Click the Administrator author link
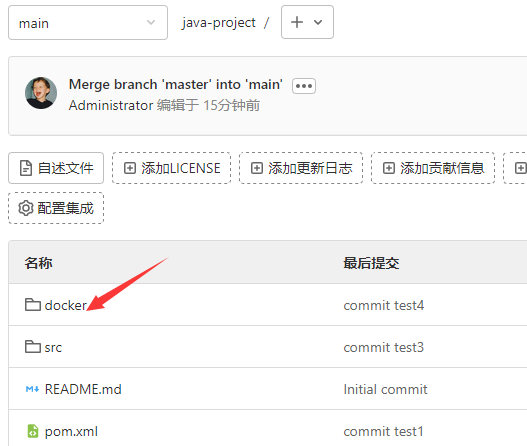 pyautogui.click(x=111, y=105)
